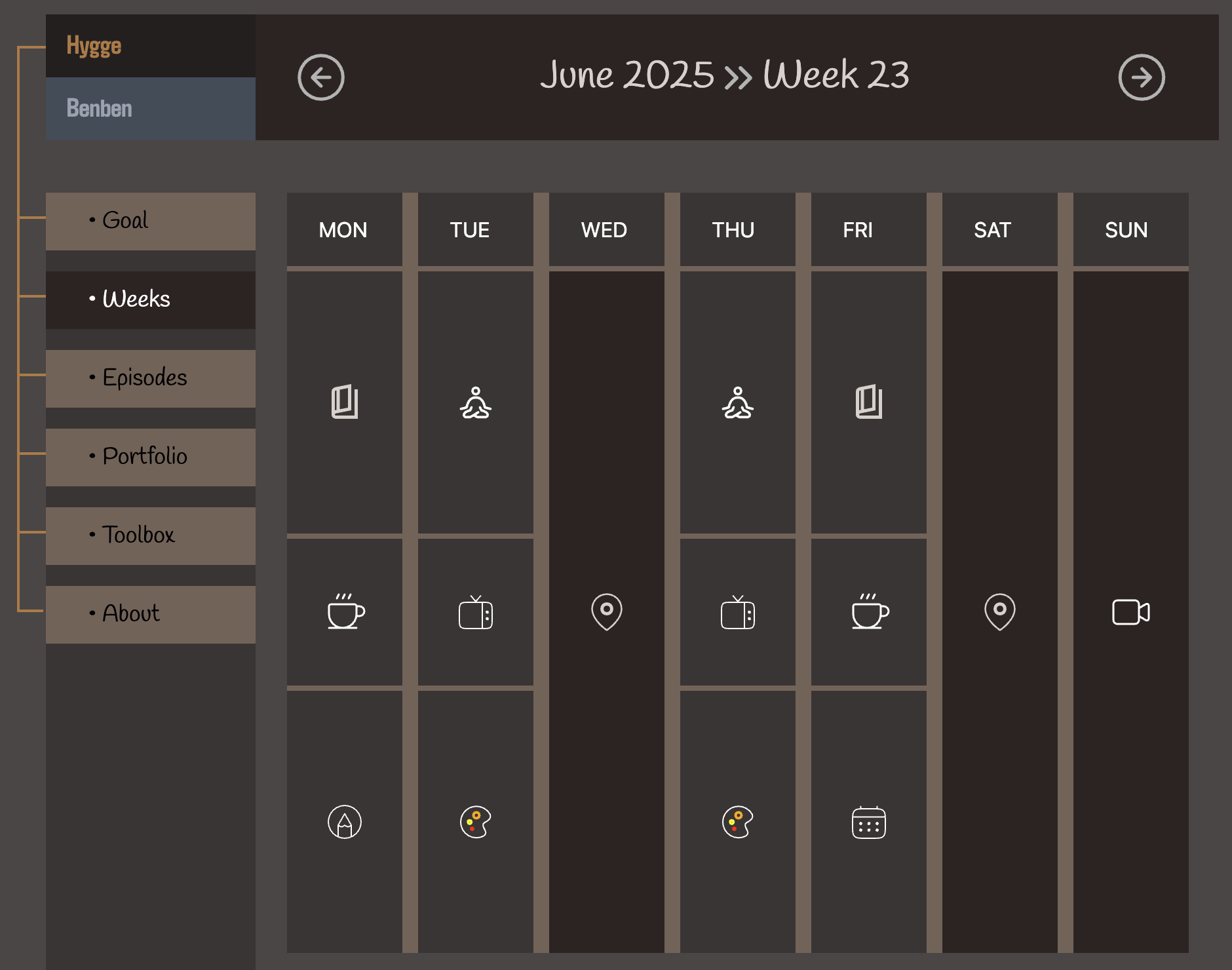Click the TV icon under Thursday

(x=738, y=613)
